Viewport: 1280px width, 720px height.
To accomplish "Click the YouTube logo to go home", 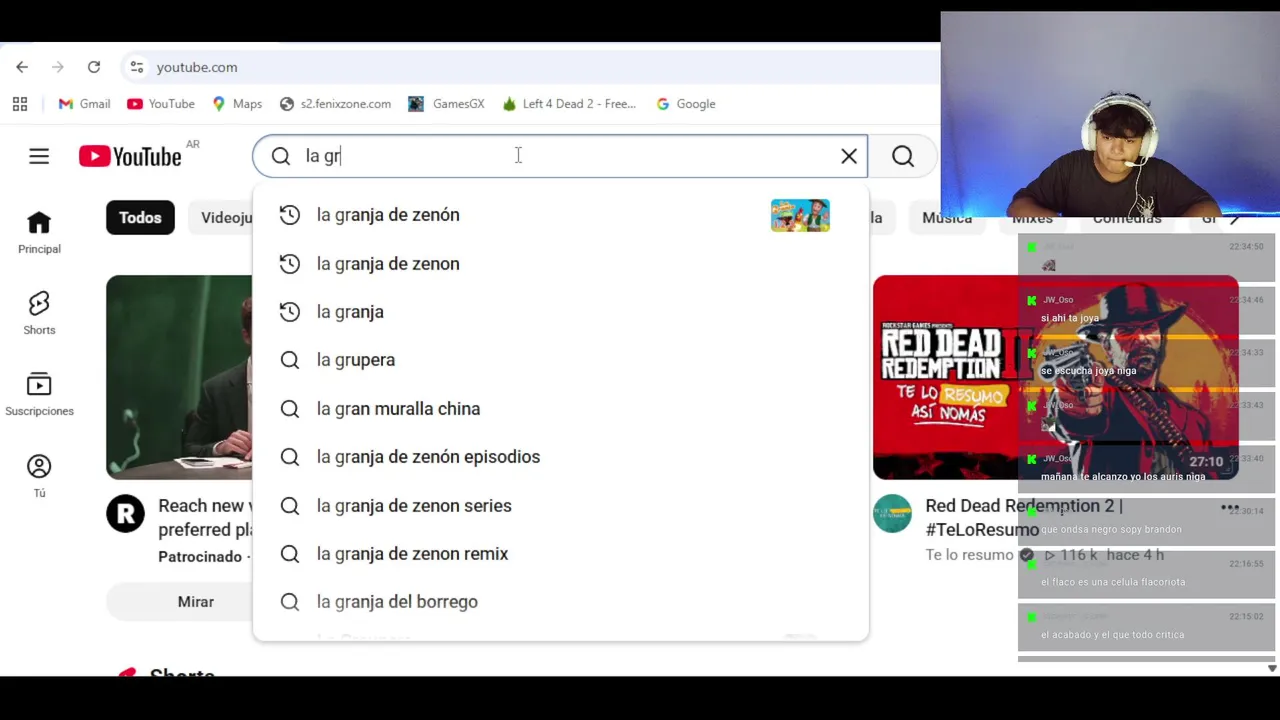I will [x=131, y=156].
